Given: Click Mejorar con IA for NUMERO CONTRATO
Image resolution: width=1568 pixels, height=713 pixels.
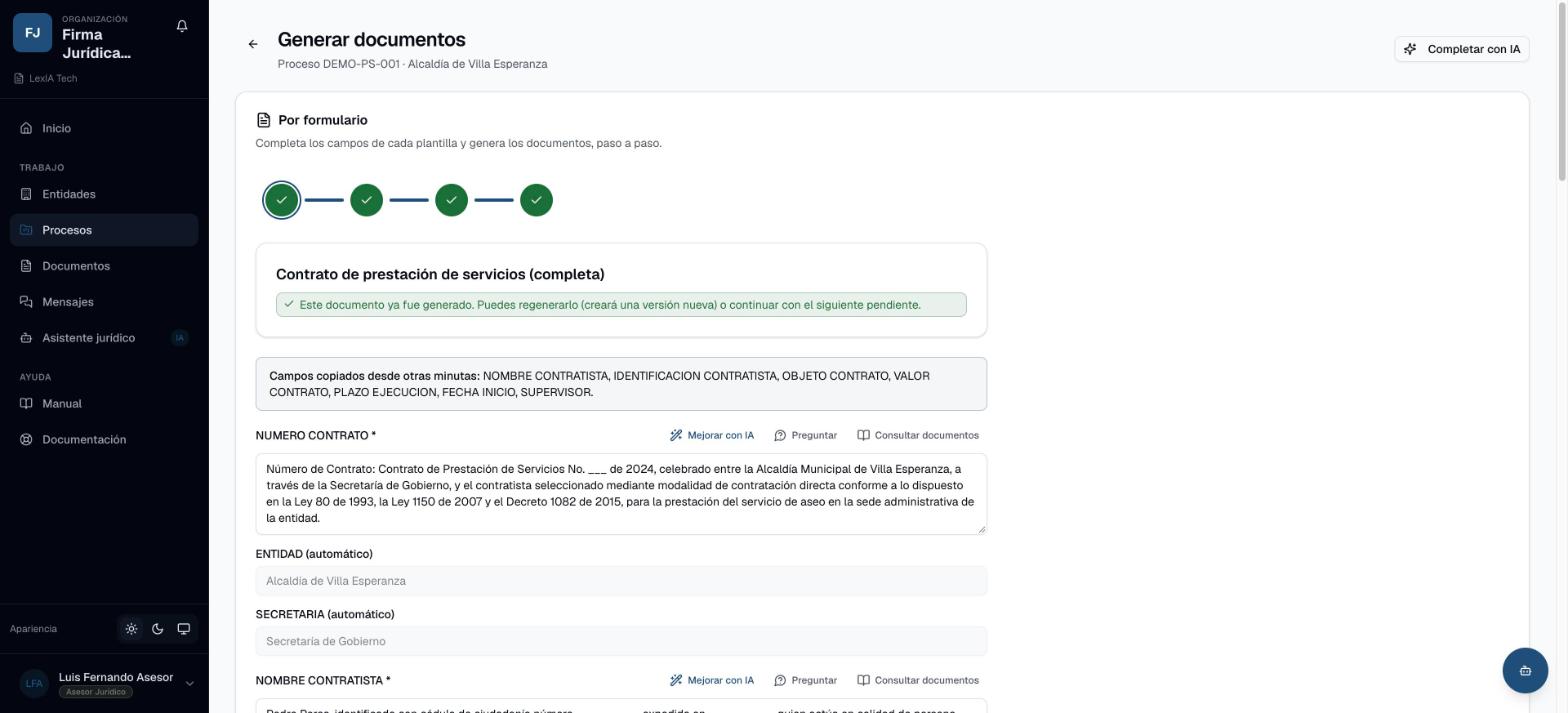Looking at the screenshot, I should point(712,436).
